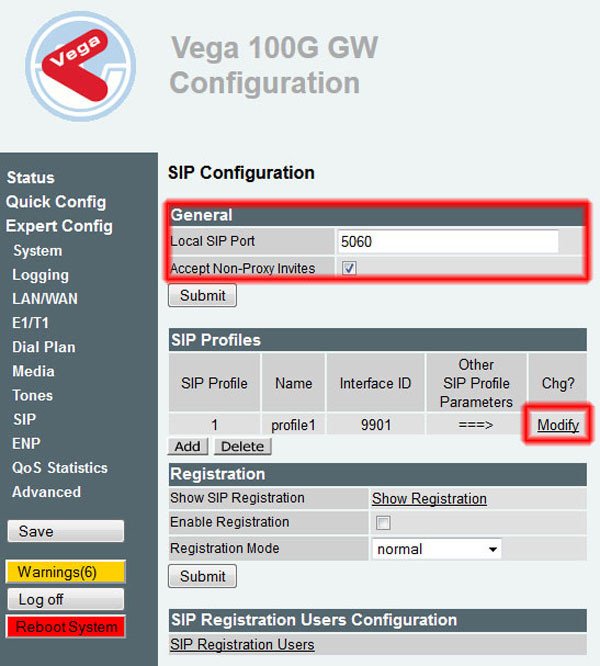Click the Vega logo icon
The width and height of the screenshot is (600, 666).
(x=81, y=66)
